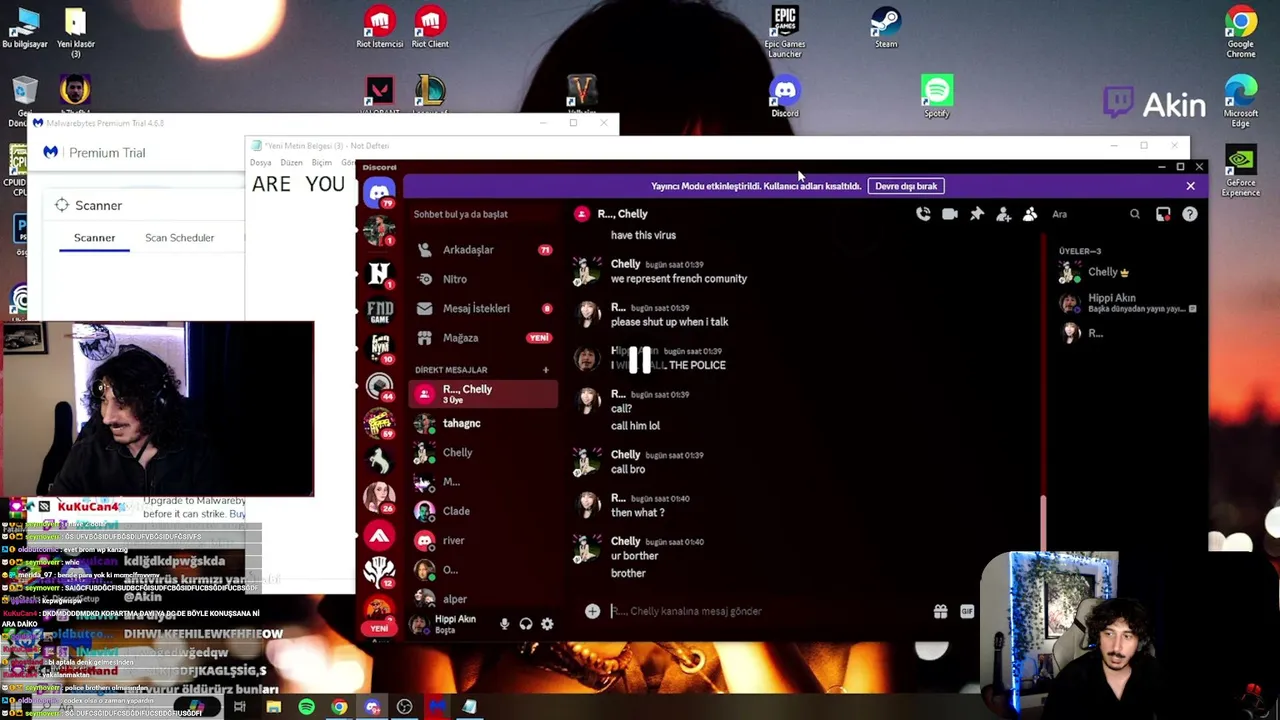
Task: Open Nitro in Discord sidebar
Action: (484, 279)
